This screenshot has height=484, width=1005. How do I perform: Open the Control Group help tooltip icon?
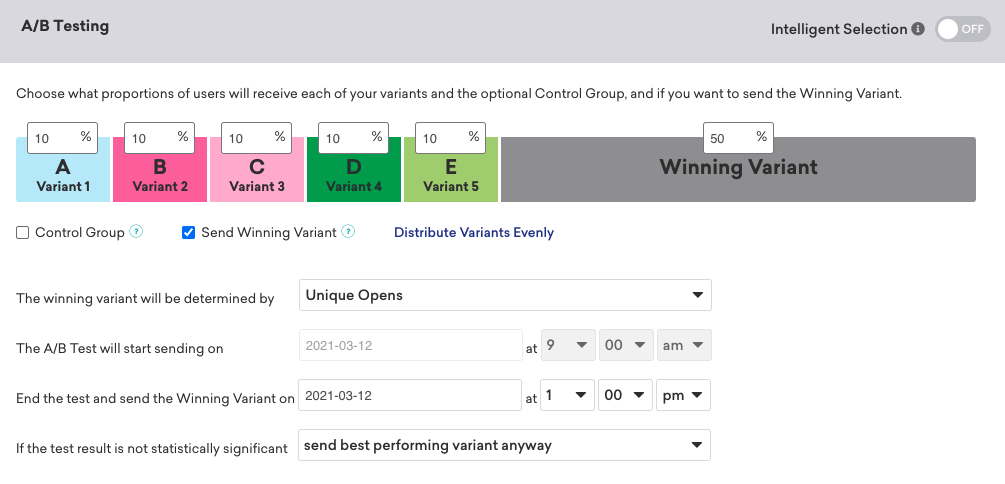point(136,231)
